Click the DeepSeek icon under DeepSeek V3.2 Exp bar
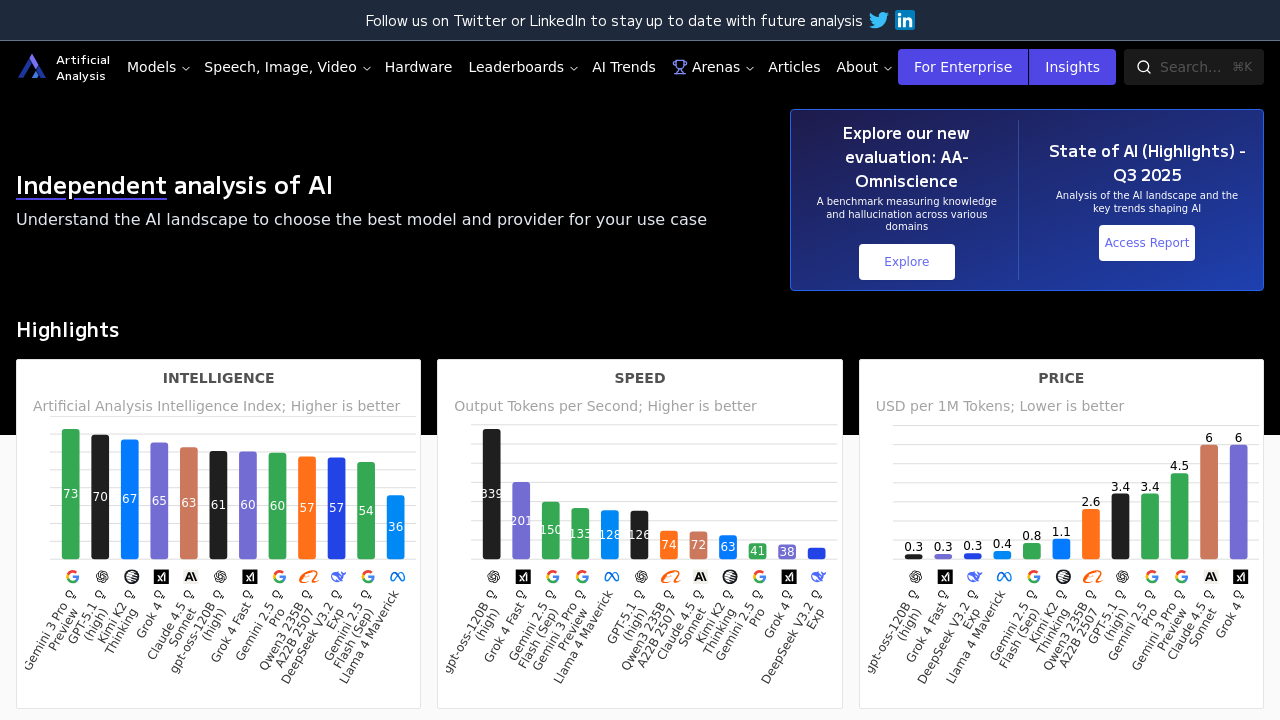 337,576
